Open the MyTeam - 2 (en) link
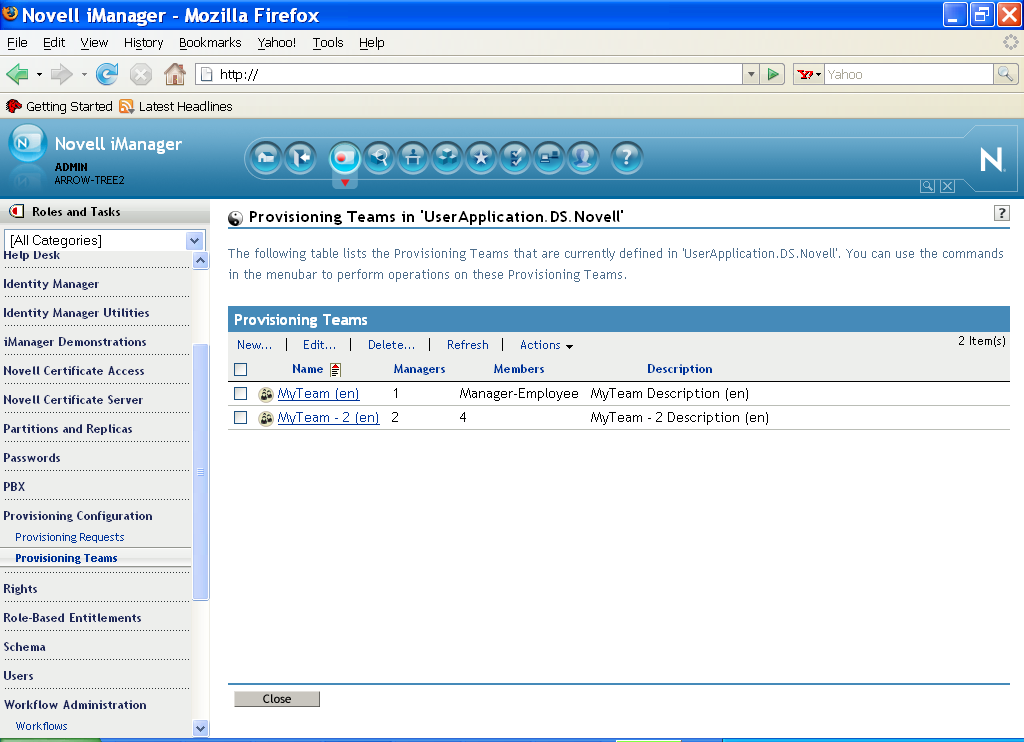This screenshot has height=742, width=1024. click(328, 418)
